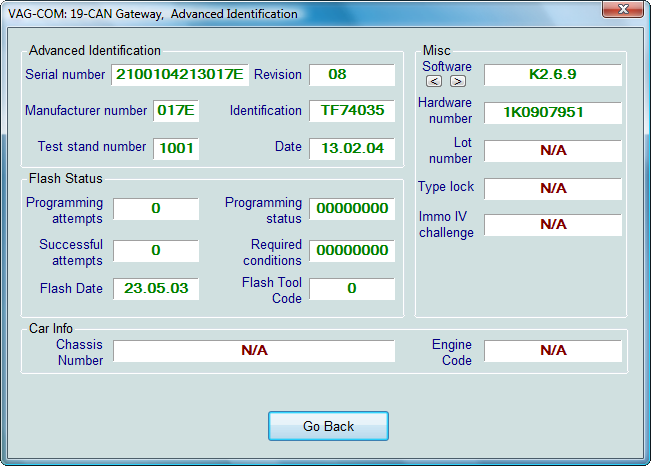Click the Programming status field 00000000
651x466 pixels.
click(352, 208)
